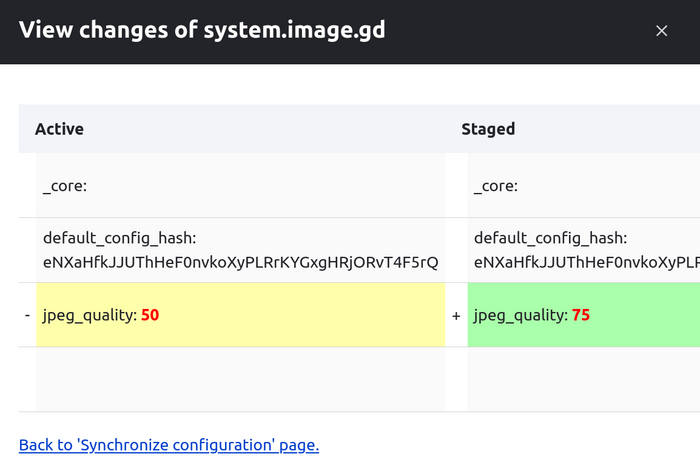This screenshot has height=468, width=700.
Task: Select the minus sign marker beside Active jpeg_quality
Action: [27, 315]
